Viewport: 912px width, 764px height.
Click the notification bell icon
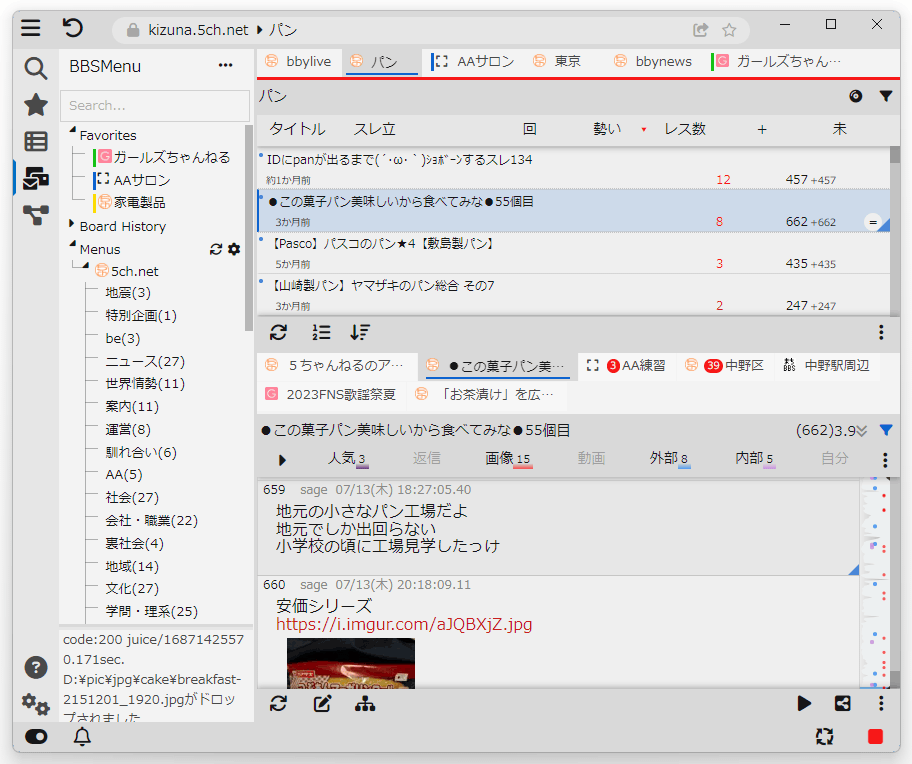tap(82, 737)
